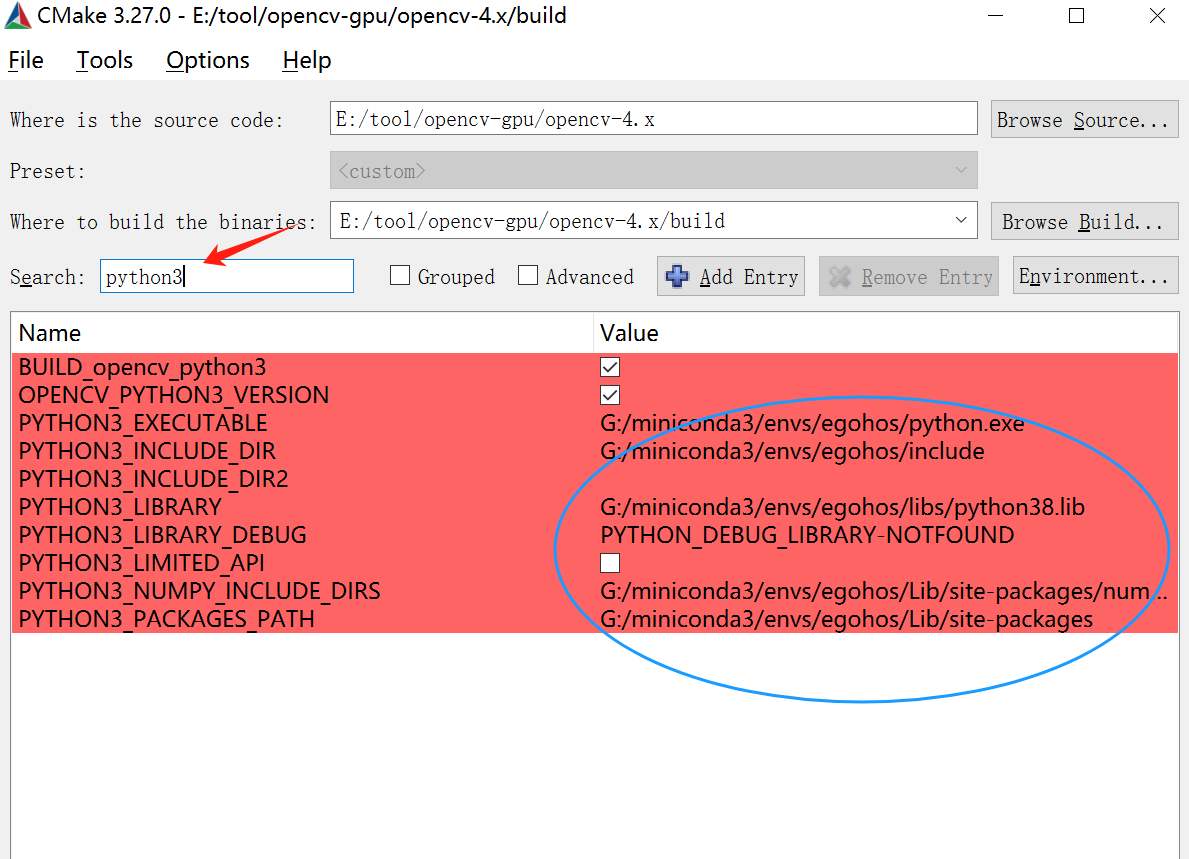Select the PYTHON3_INCLUDE_DIR2 row
1189x859 pixels.
[x=594, y=479]
